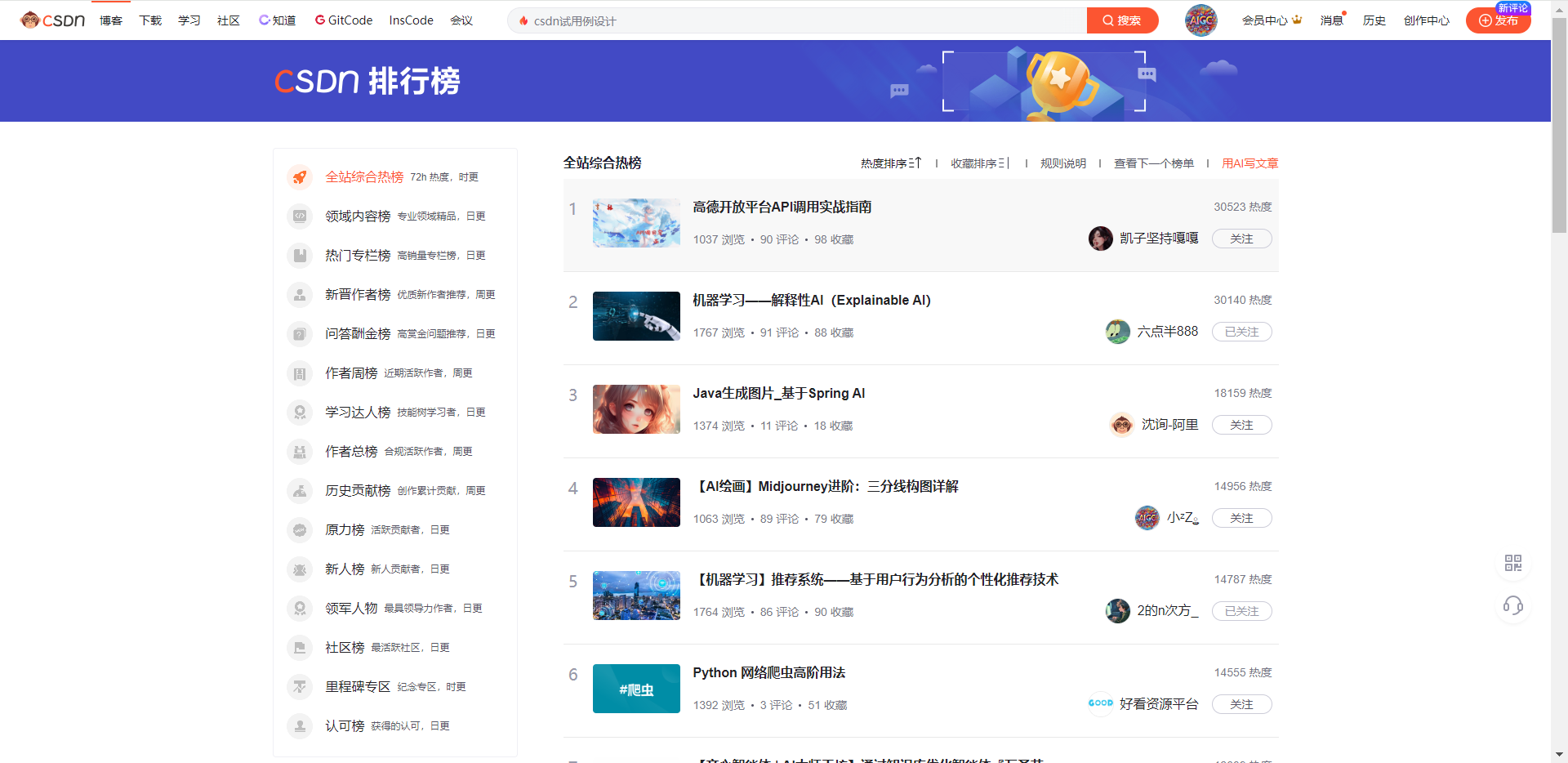The height and width of the screenshot is (763, 1568).
Task: Click the icon beside 新人榜
Action: click(x=300, y=569)
